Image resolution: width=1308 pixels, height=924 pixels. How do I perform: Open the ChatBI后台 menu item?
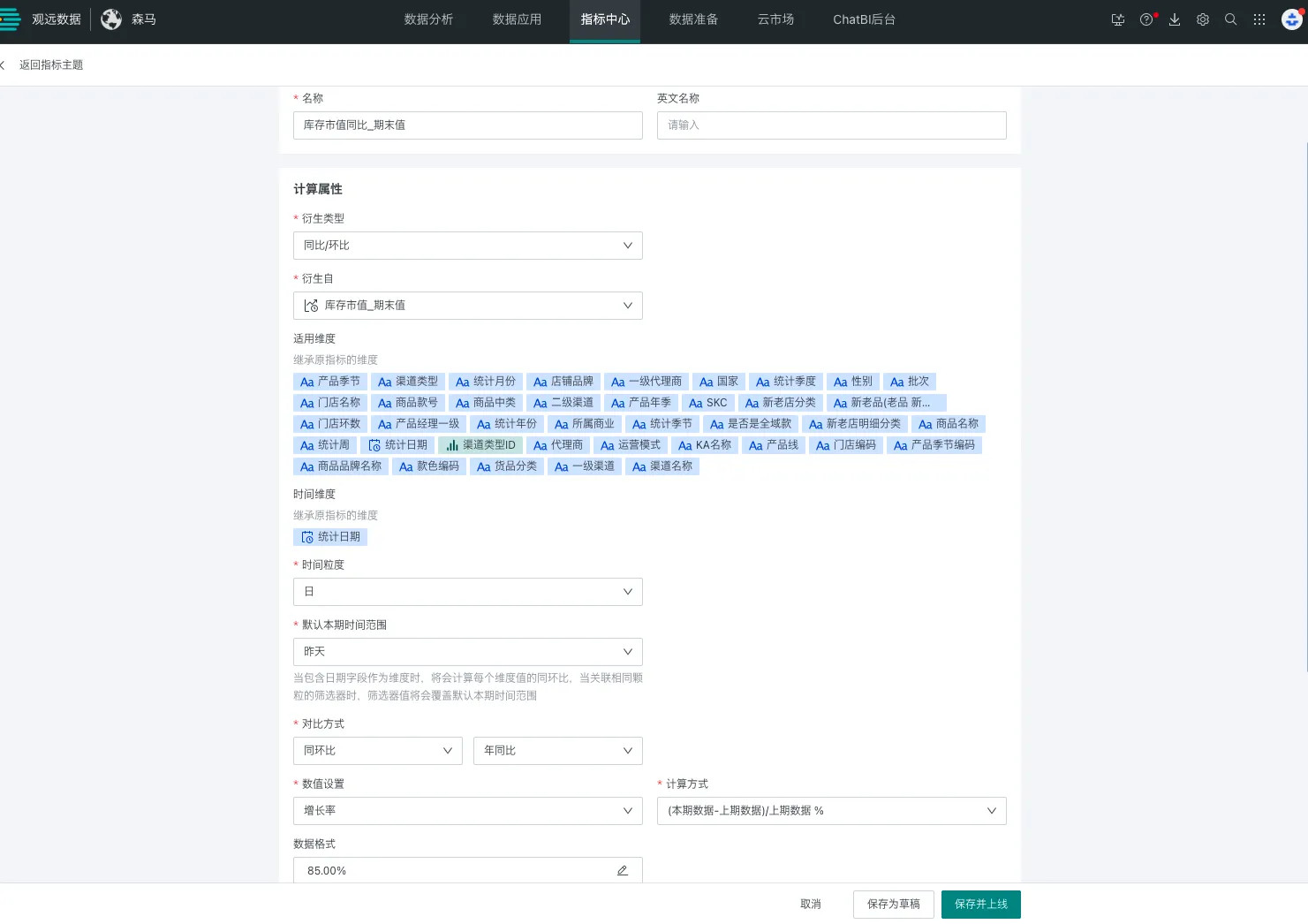click(864, 19)
